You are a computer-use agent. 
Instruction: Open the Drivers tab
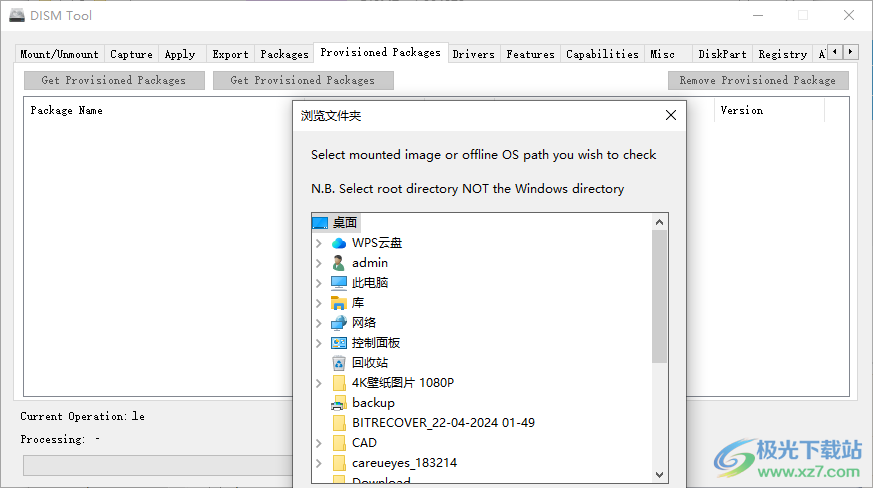(474, 54)
